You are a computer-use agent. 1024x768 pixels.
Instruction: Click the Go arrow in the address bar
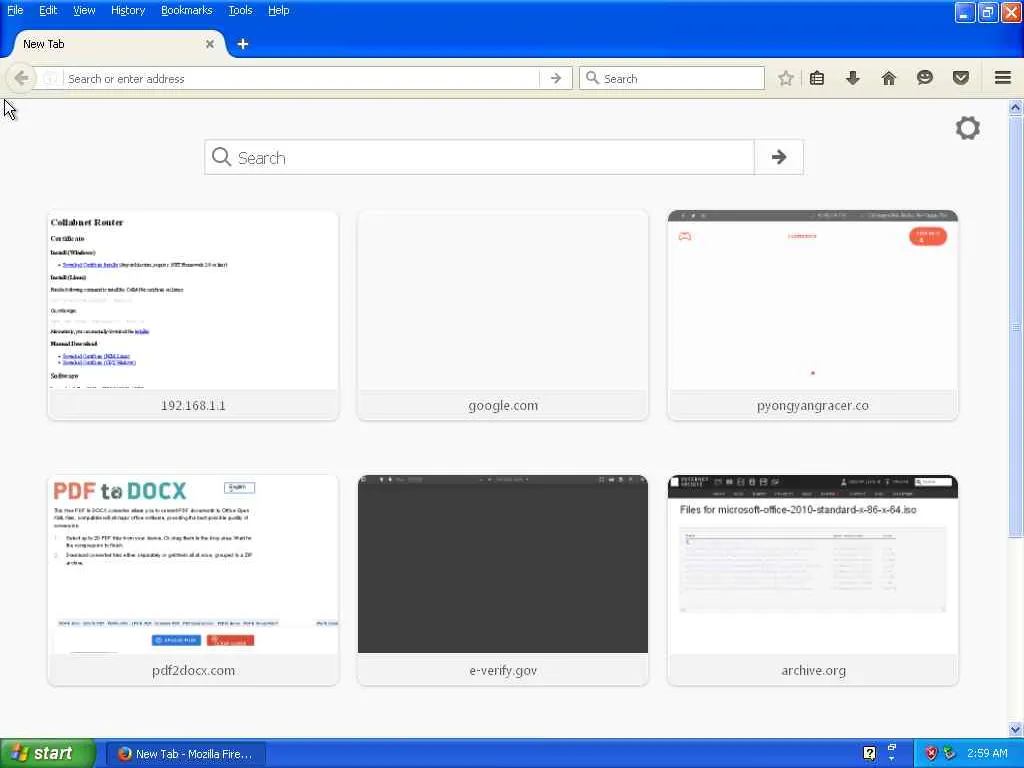tap(556, 78)
